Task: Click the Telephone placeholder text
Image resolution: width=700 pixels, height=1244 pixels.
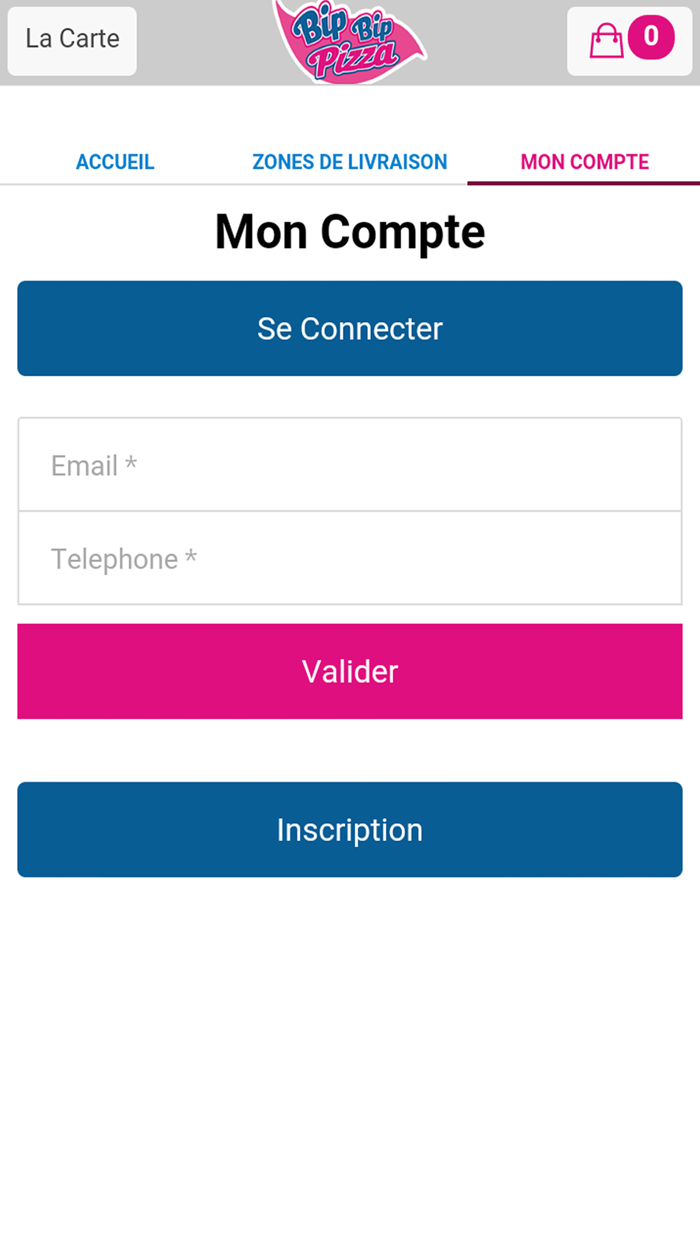Action: [x=114, y=559]
